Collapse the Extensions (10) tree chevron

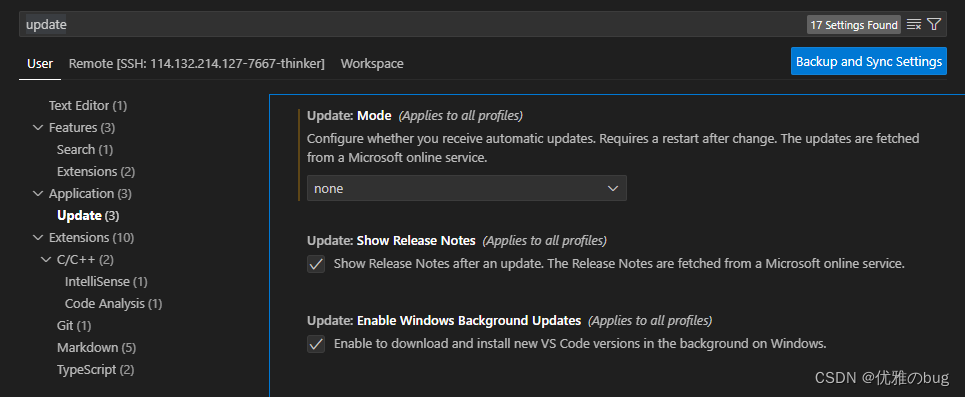click(x=37, y=238)
